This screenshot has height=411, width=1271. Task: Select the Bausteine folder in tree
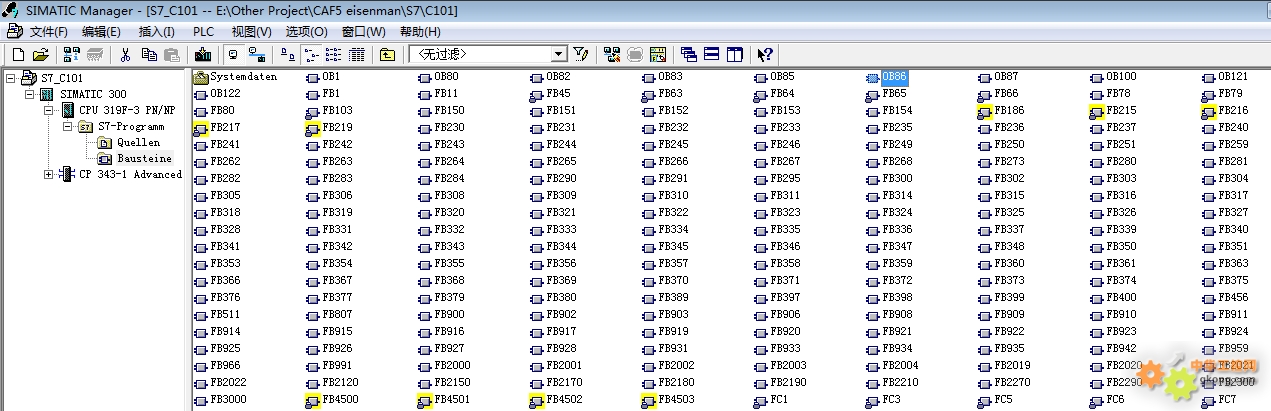[144, 158]
